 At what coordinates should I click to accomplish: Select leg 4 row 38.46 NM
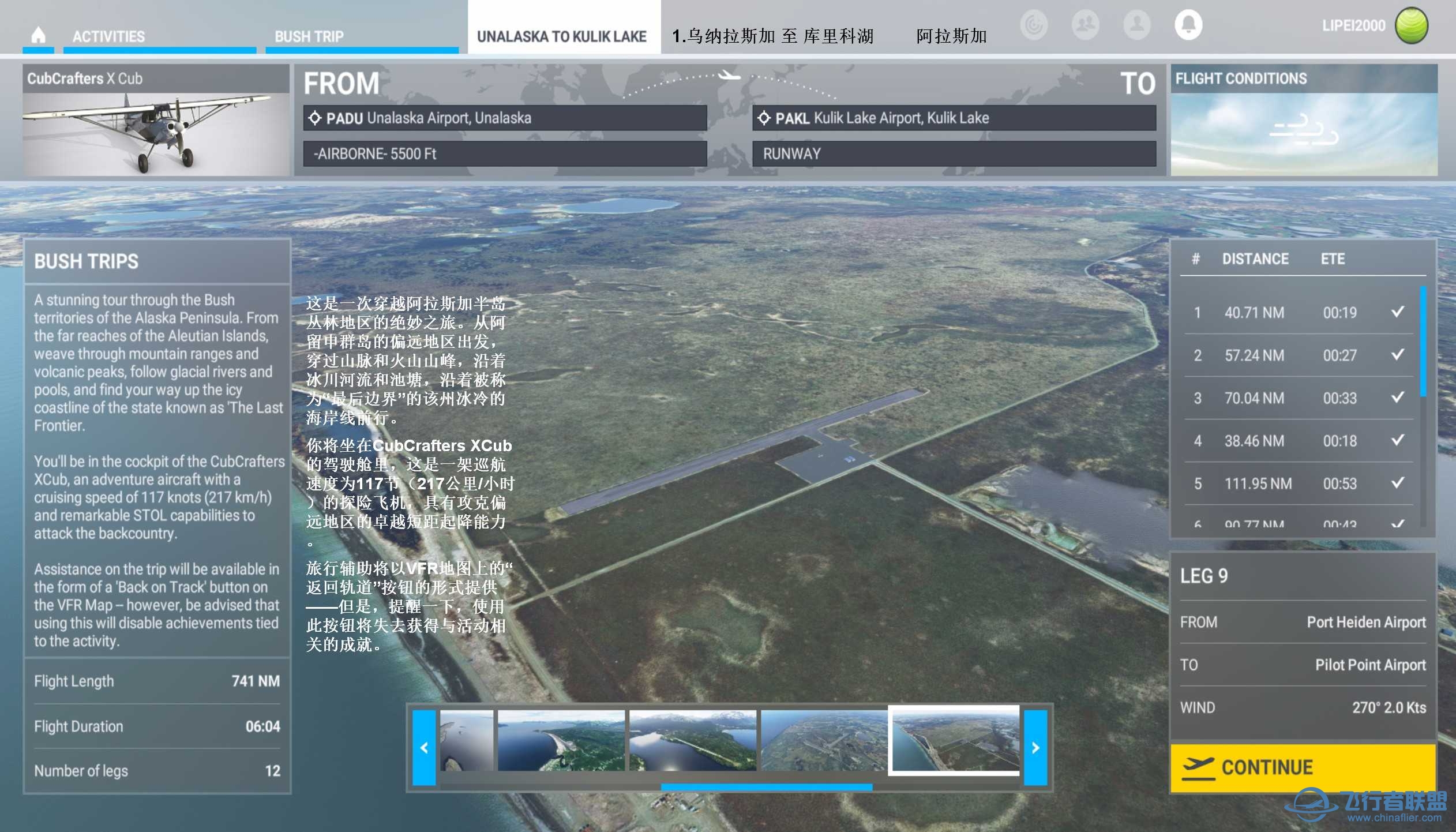coord(1299,441)
